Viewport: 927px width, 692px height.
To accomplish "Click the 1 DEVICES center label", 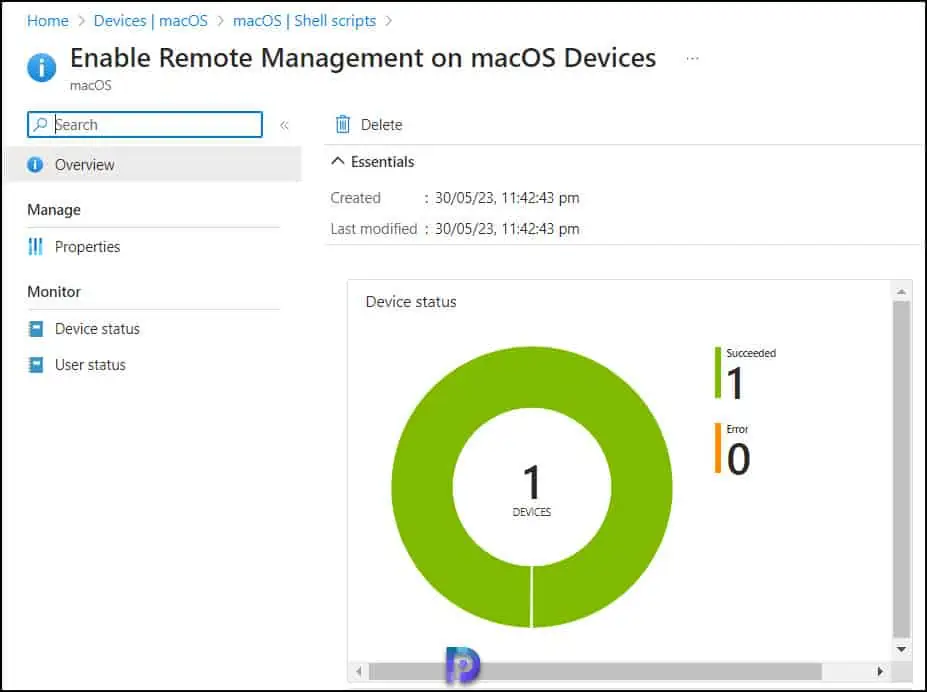I will point(531,490).
